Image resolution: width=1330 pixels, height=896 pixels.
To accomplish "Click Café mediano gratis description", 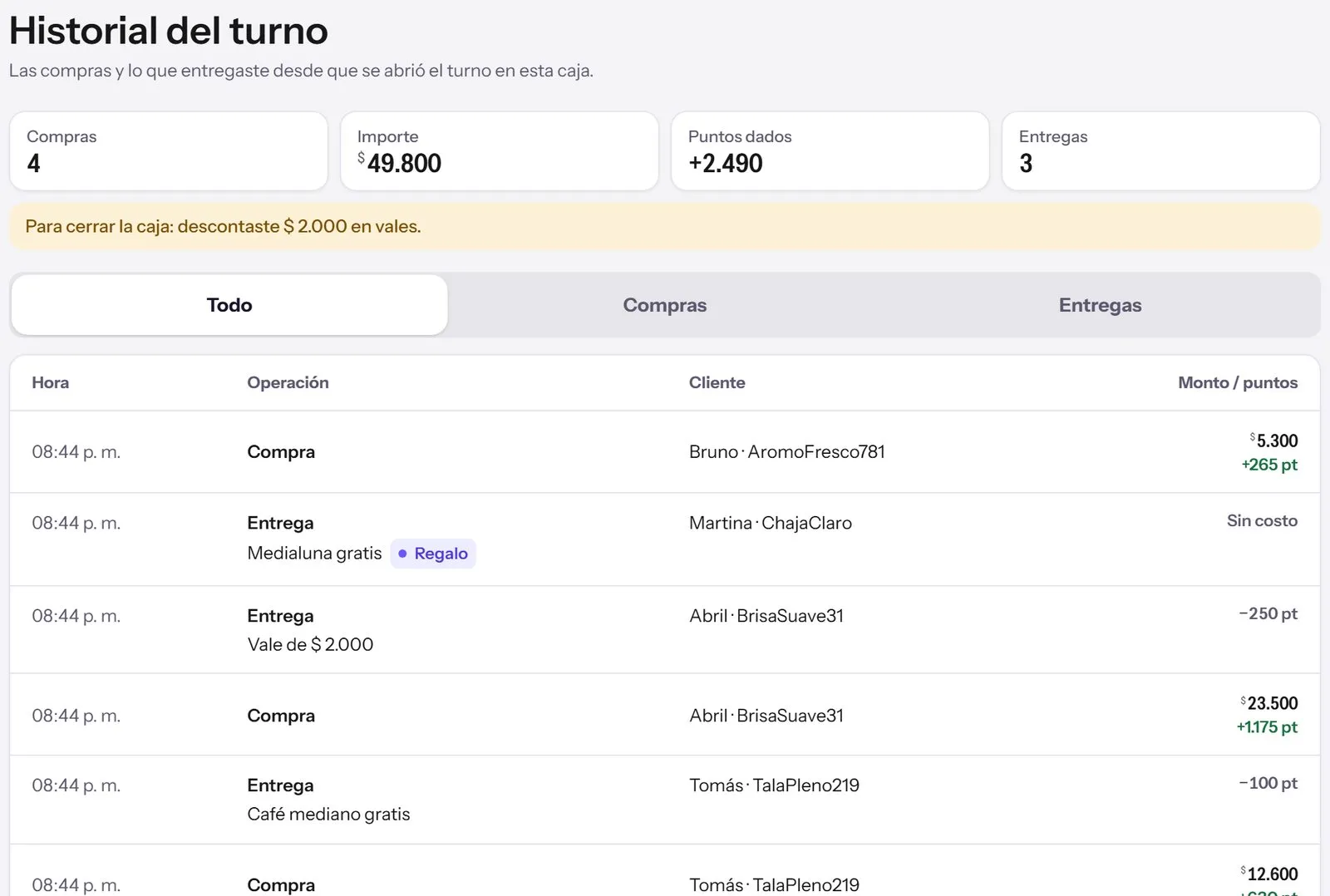I will click(328, 814).
